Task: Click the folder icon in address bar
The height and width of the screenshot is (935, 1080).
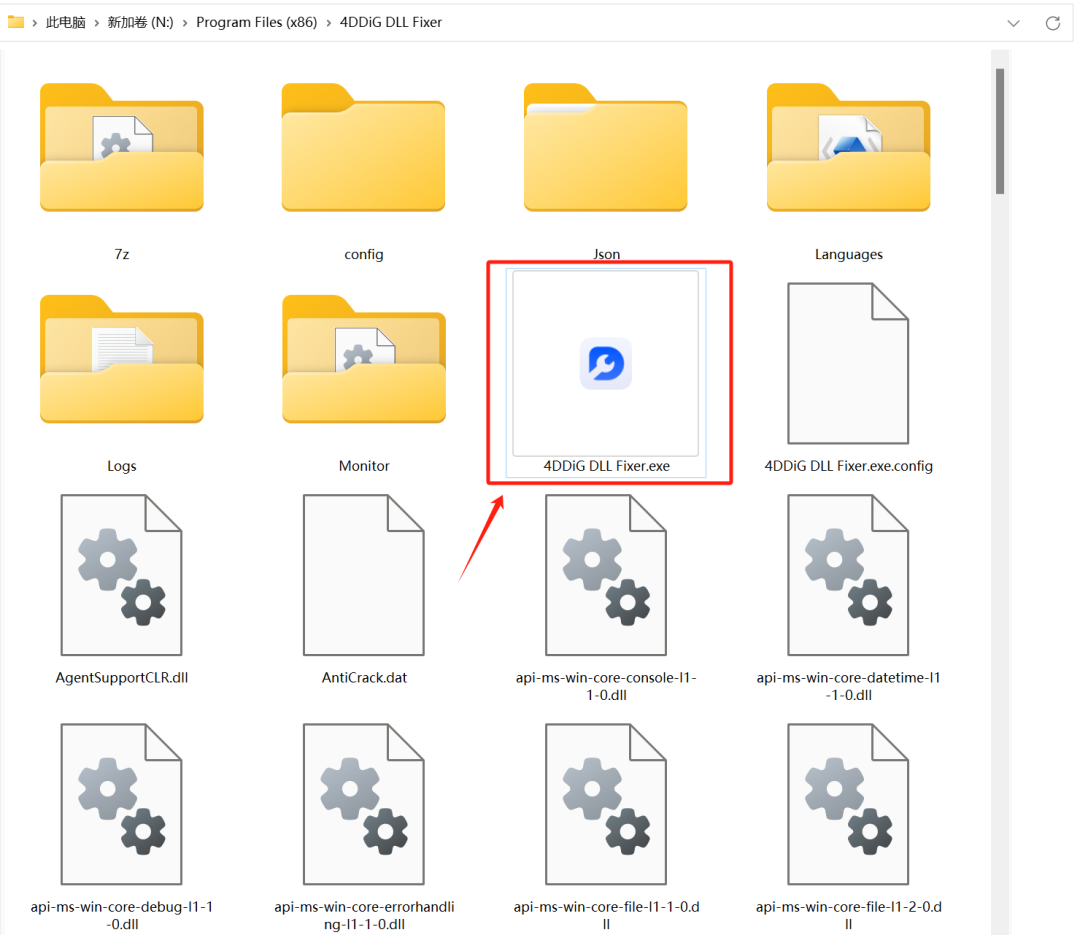Action: (x=16, y=22)
